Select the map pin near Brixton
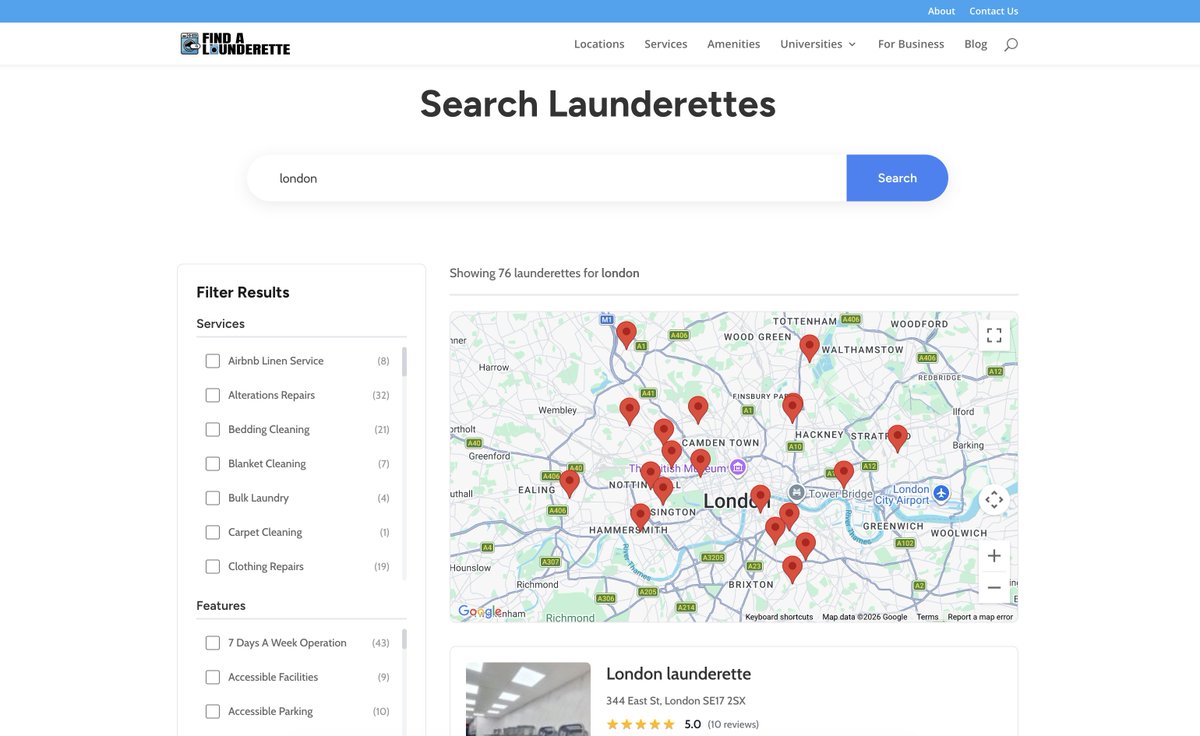This screenshot has height=736, width=1200. (x=792, y=570)
